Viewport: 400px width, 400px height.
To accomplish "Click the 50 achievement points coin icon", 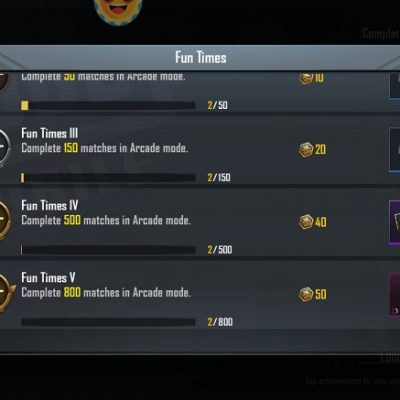I will [306, 294].
